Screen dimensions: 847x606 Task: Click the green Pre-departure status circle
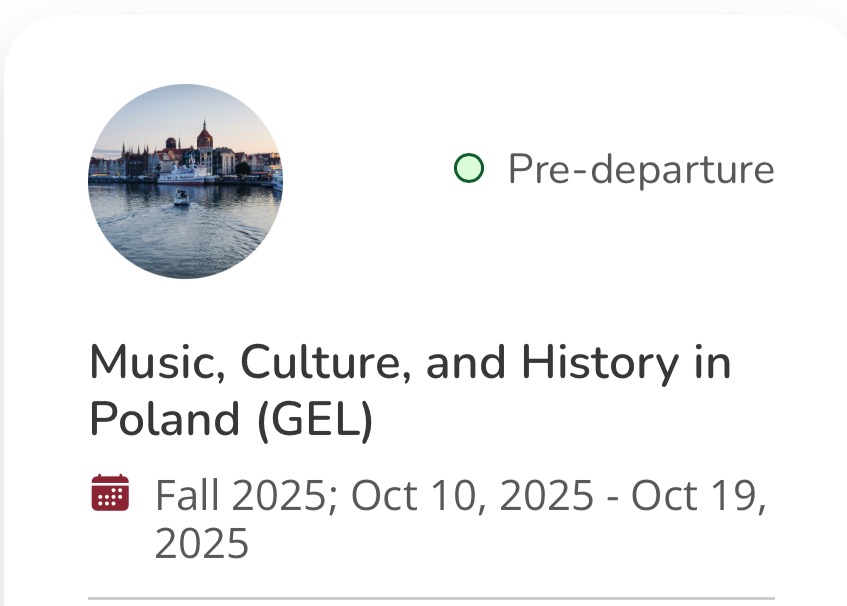[468, 168]
